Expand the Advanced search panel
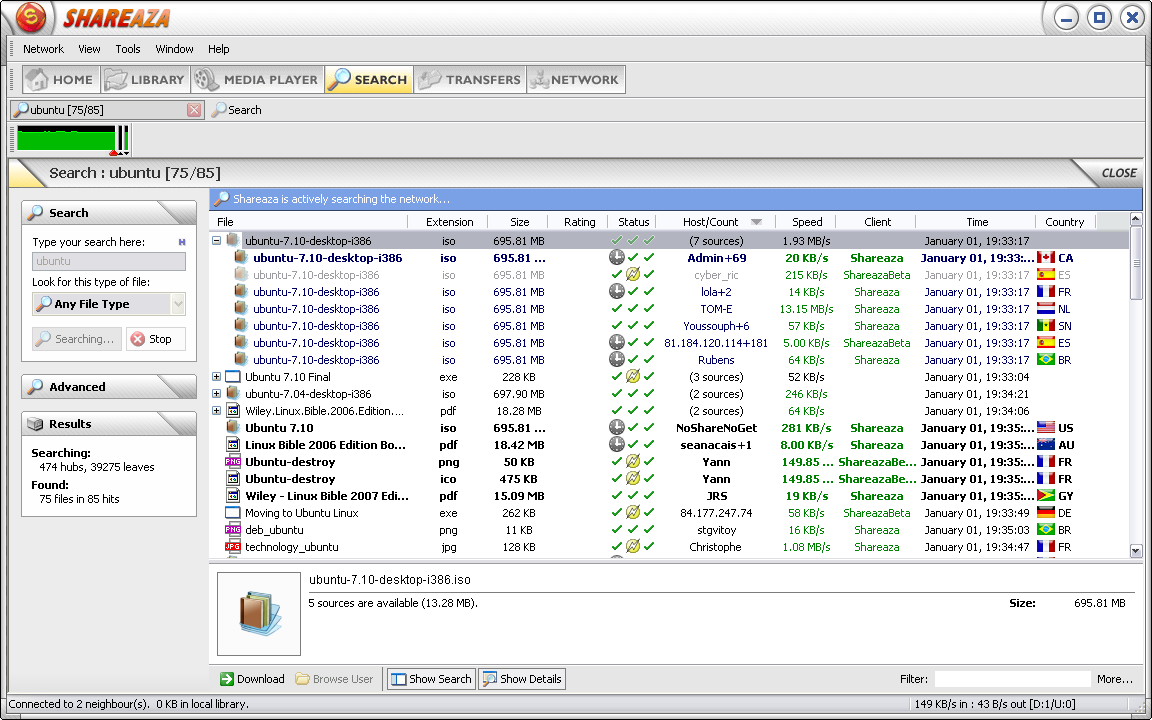This screenshot has width=1152, height=720. click(x=109, y=387)
